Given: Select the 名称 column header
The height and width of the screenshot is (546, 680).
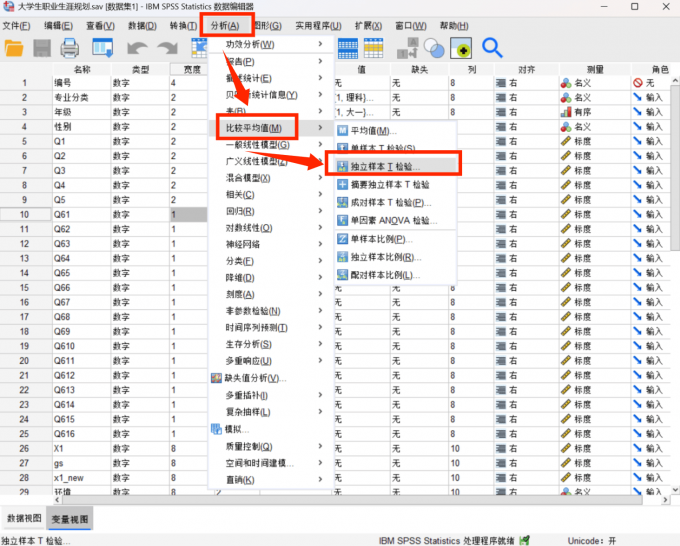Looking at the screenshot, I should pyautogui.click(x=82, y=69).
